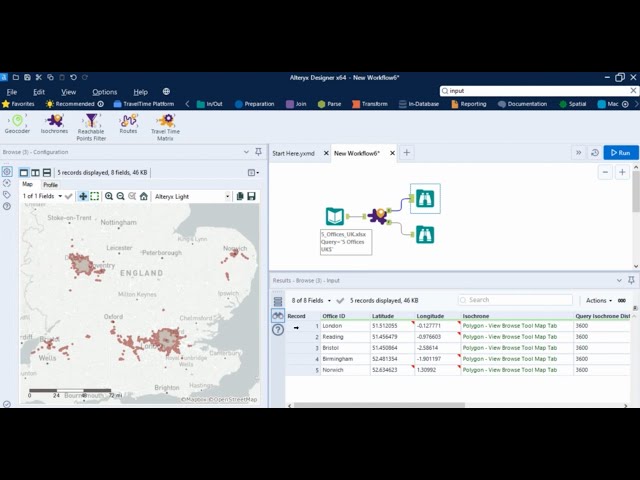This screenshot has height=480, width=640.
Task: Zoom in the canvas with plus button
Action: tap(622, 172)
